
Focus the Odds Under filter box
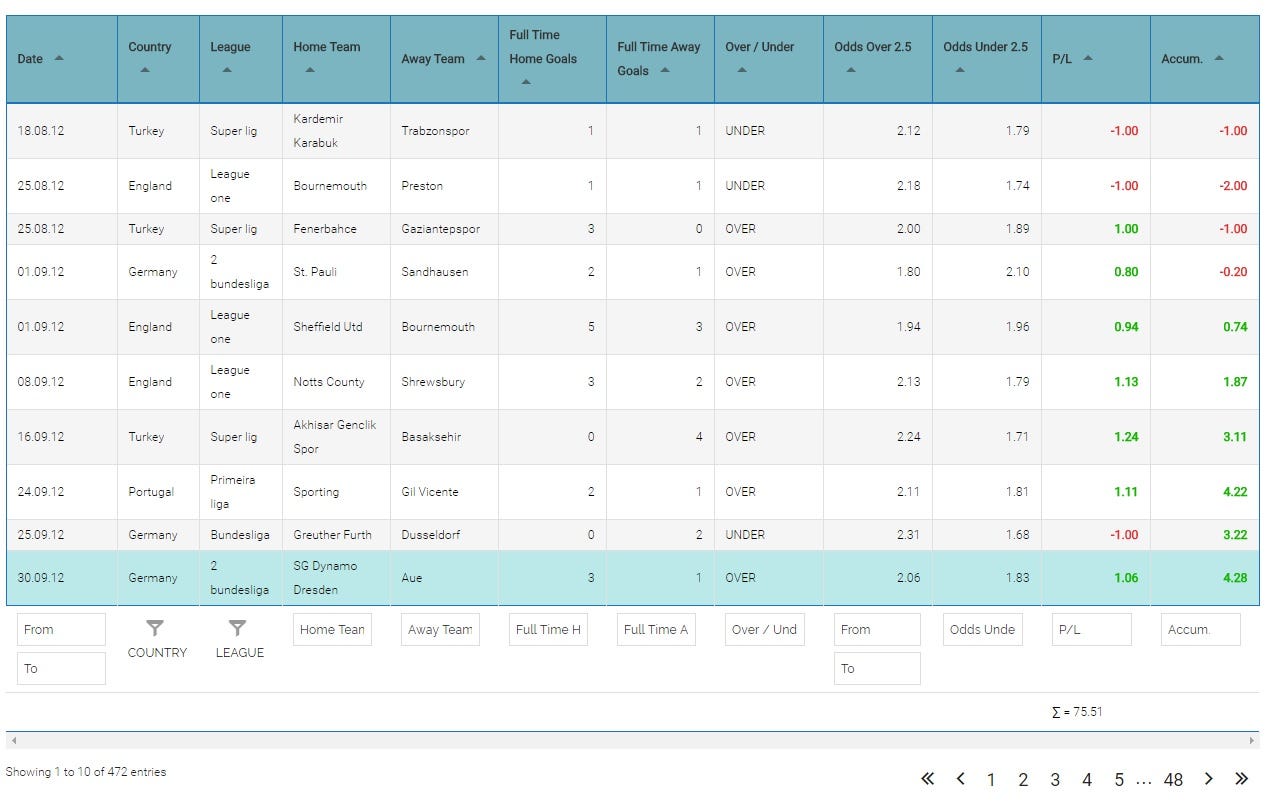[x=982, y=629]
